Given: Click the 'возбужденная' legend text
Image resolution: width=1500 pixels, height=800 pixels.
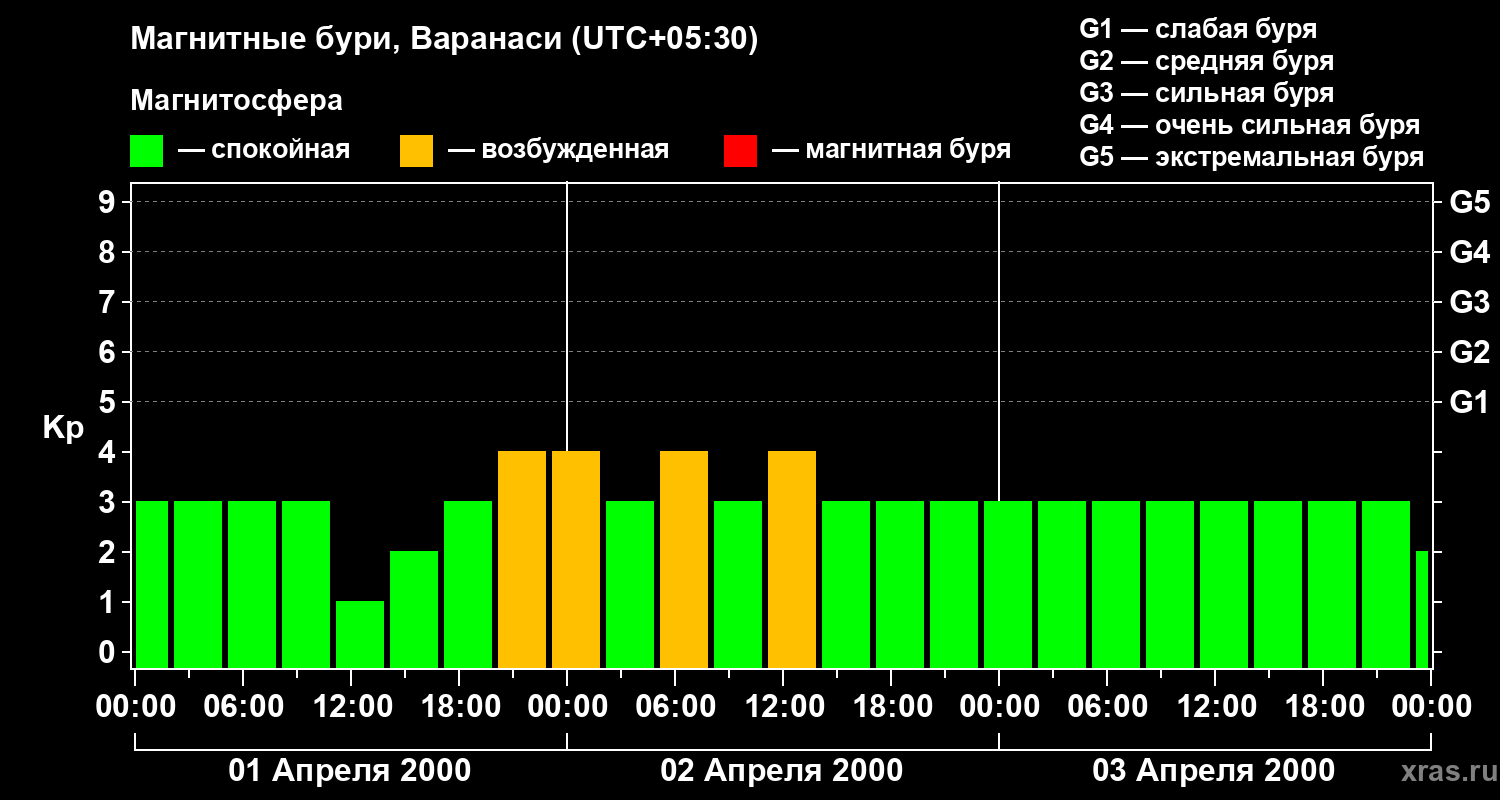Looking at the screenshot, I should click(x=575, y=150).
